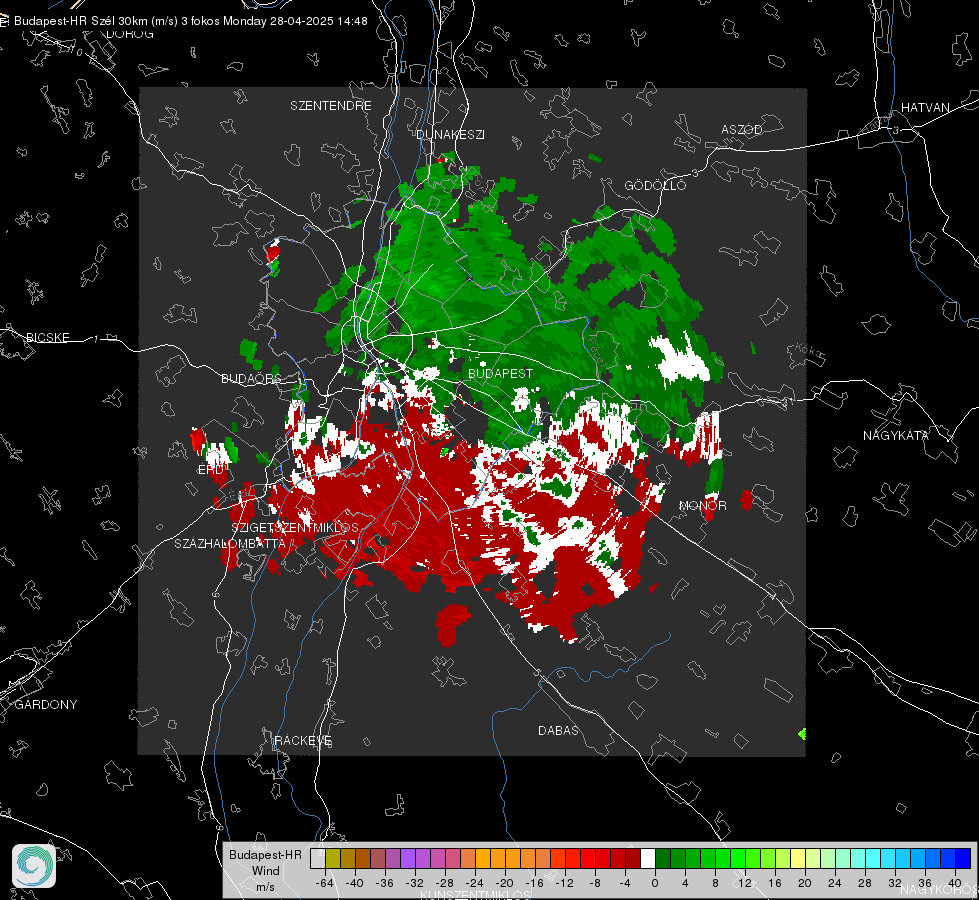Click the ASZOD town label
This screenshot has width=979, height=900.
pos(742,129)
